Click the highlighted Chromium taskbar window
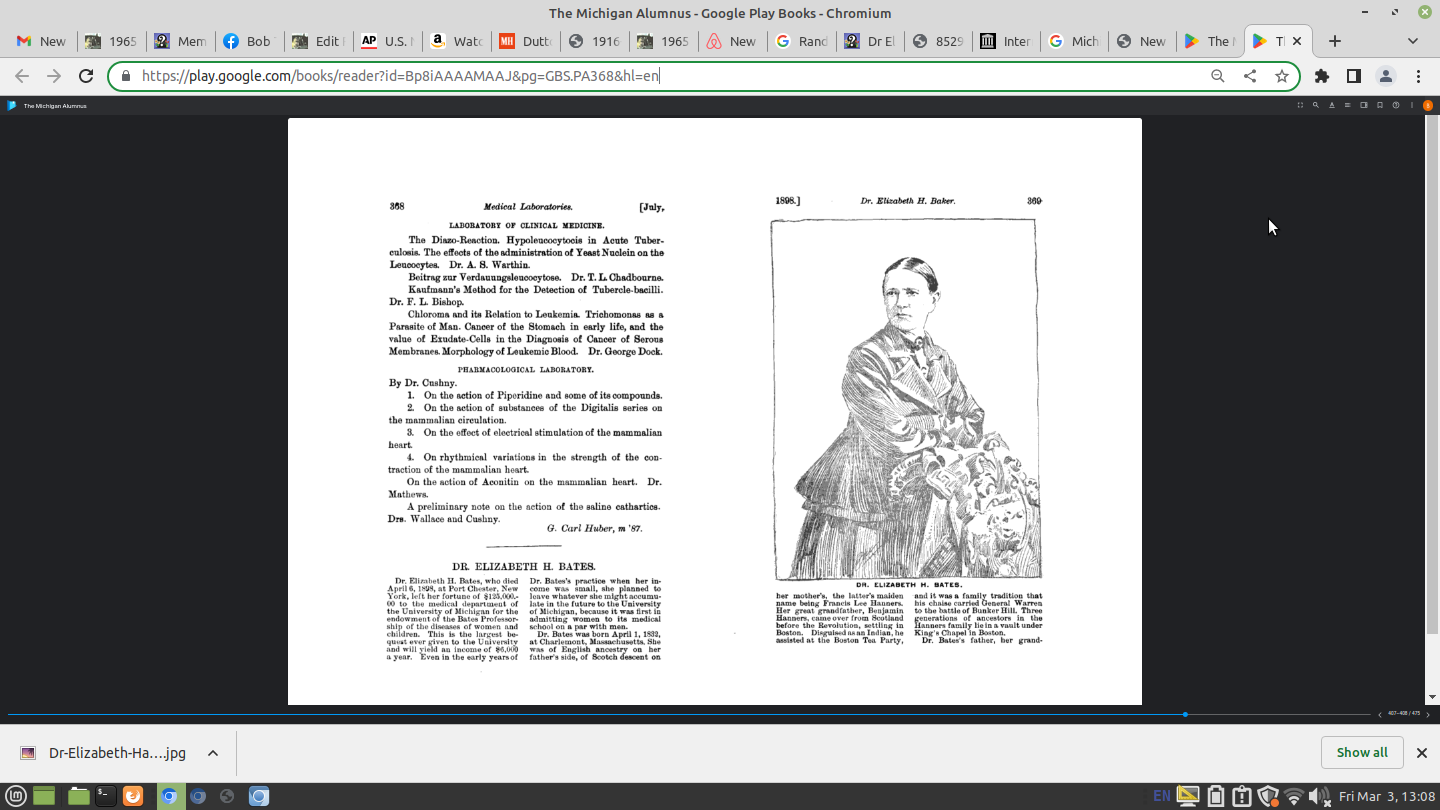 pos(169,796)
